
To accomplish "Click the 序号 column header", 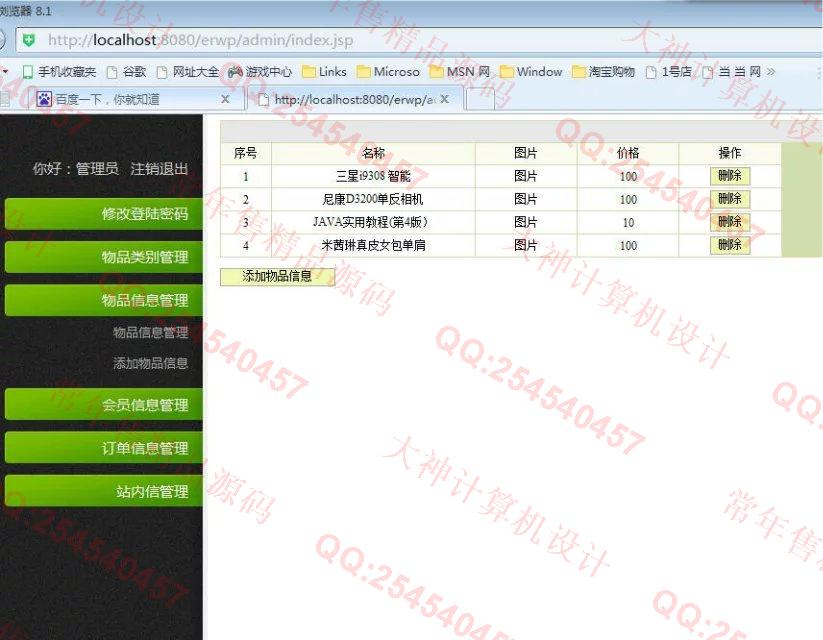I will [246, 153].
